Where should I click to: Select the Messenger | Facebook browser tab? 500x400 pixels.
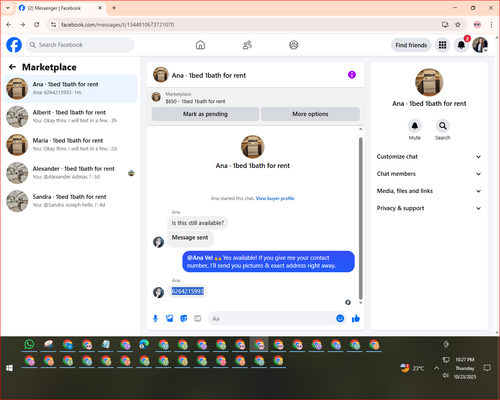point(61,8)
